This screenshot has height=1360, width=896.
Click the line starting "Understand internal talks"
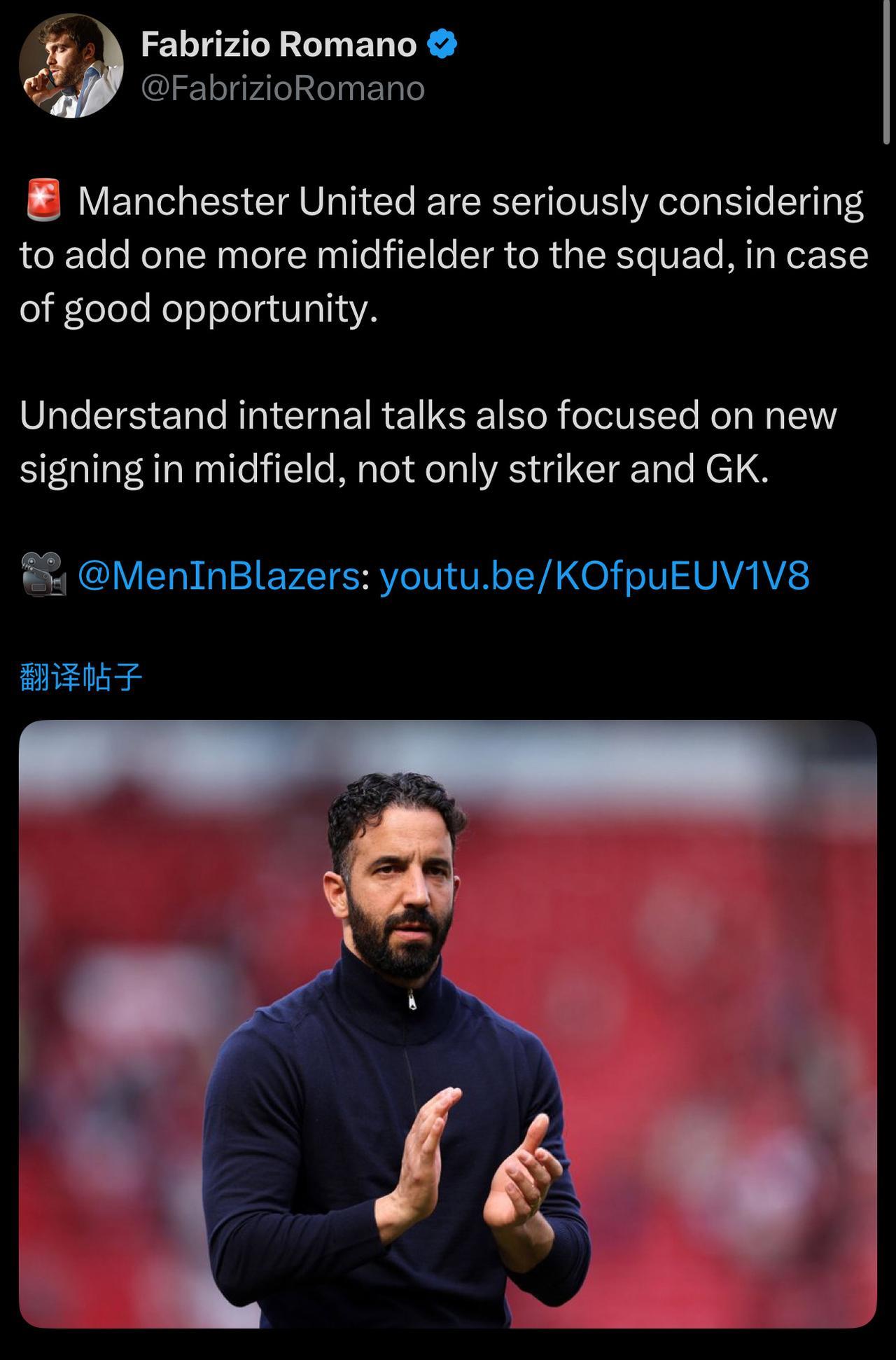point(428,415)
